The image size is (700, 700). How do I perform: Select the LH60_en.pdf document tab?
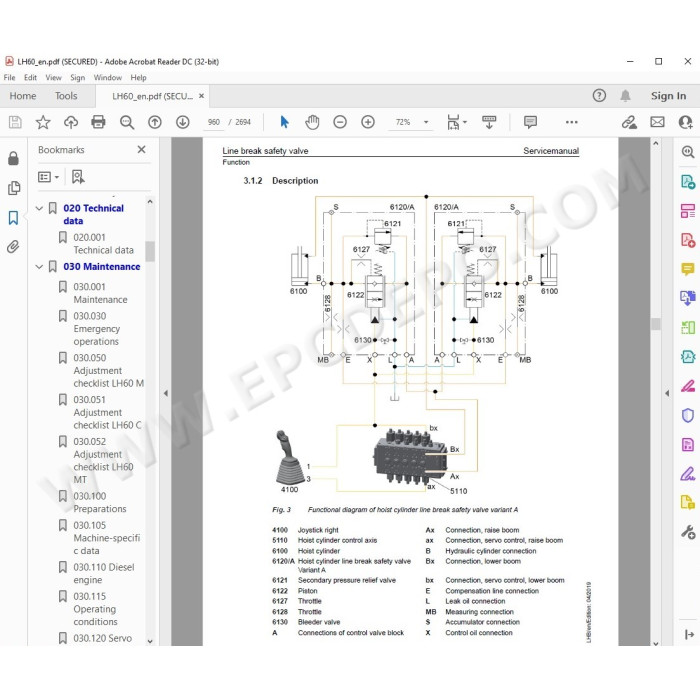click(x=152, y=96)
